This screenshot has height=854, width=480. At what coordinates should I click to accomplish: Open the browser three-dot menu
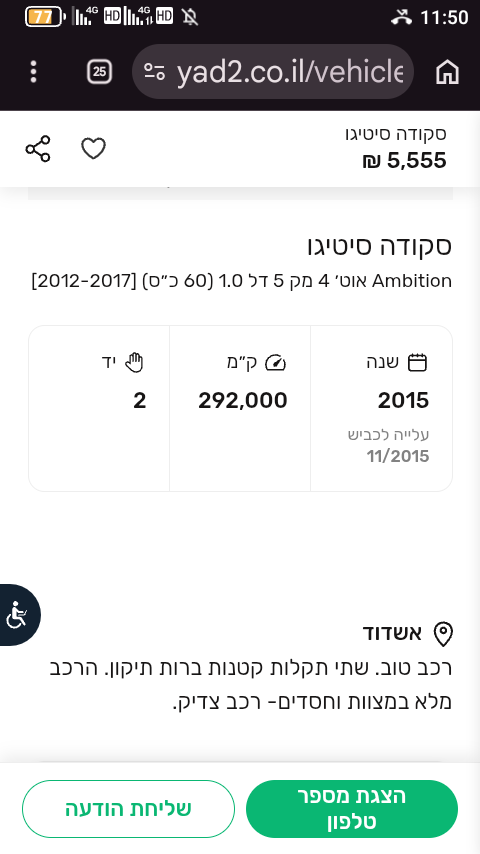tap(34, 72)
